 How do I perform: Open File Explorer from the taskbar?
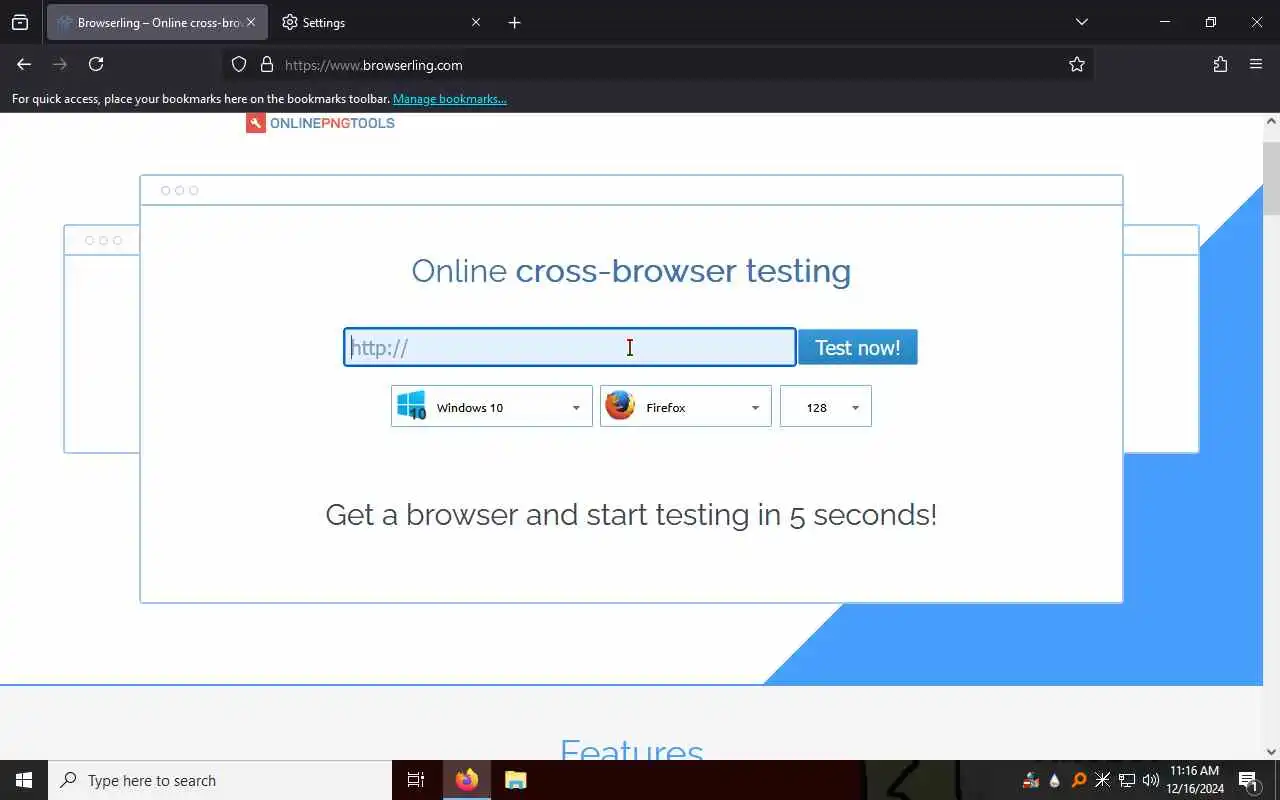click(x=515, y=780)
